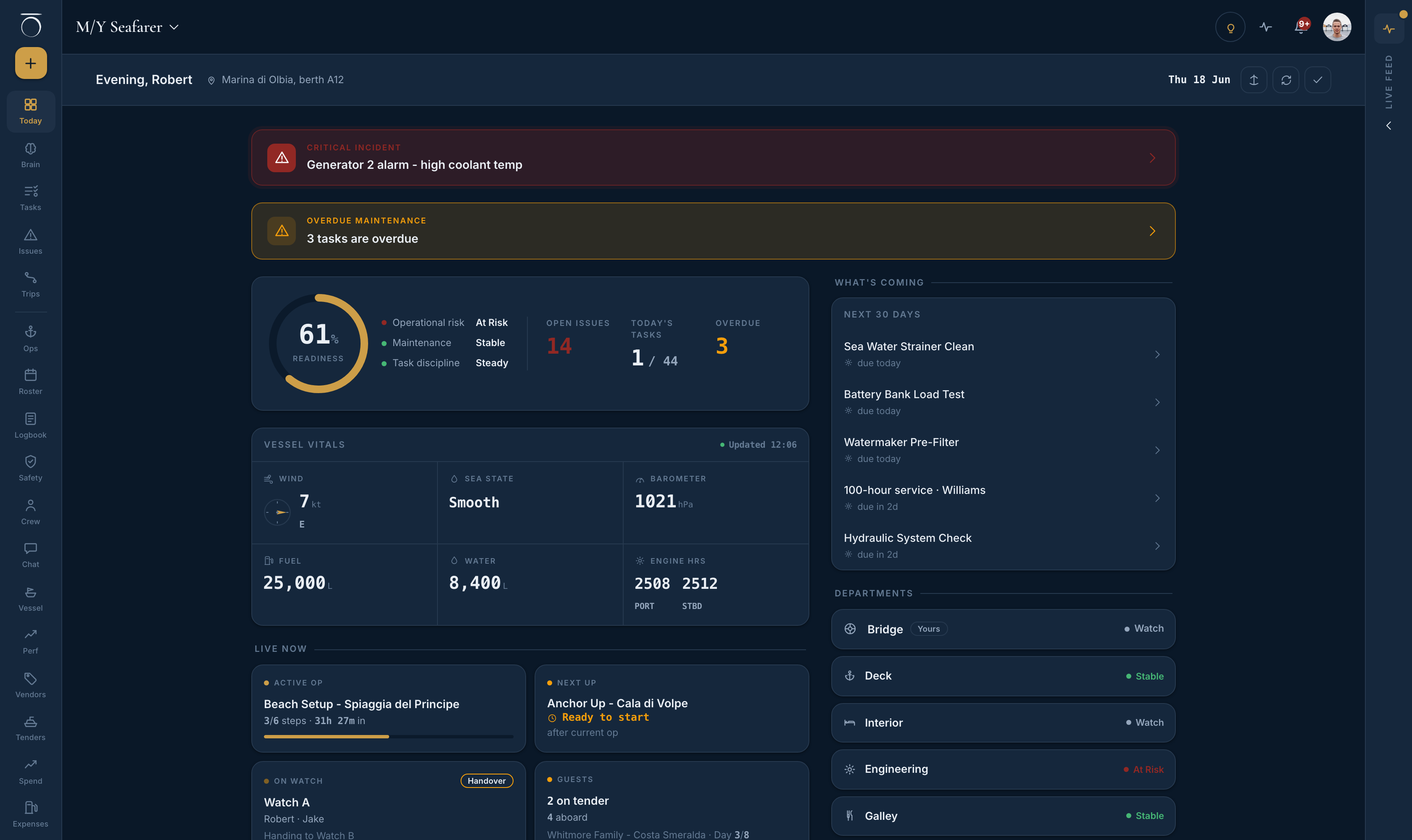1412x840 pixels.
Task: Open Anchor Up - Cala di Volpe card
Action: (672, 708)
